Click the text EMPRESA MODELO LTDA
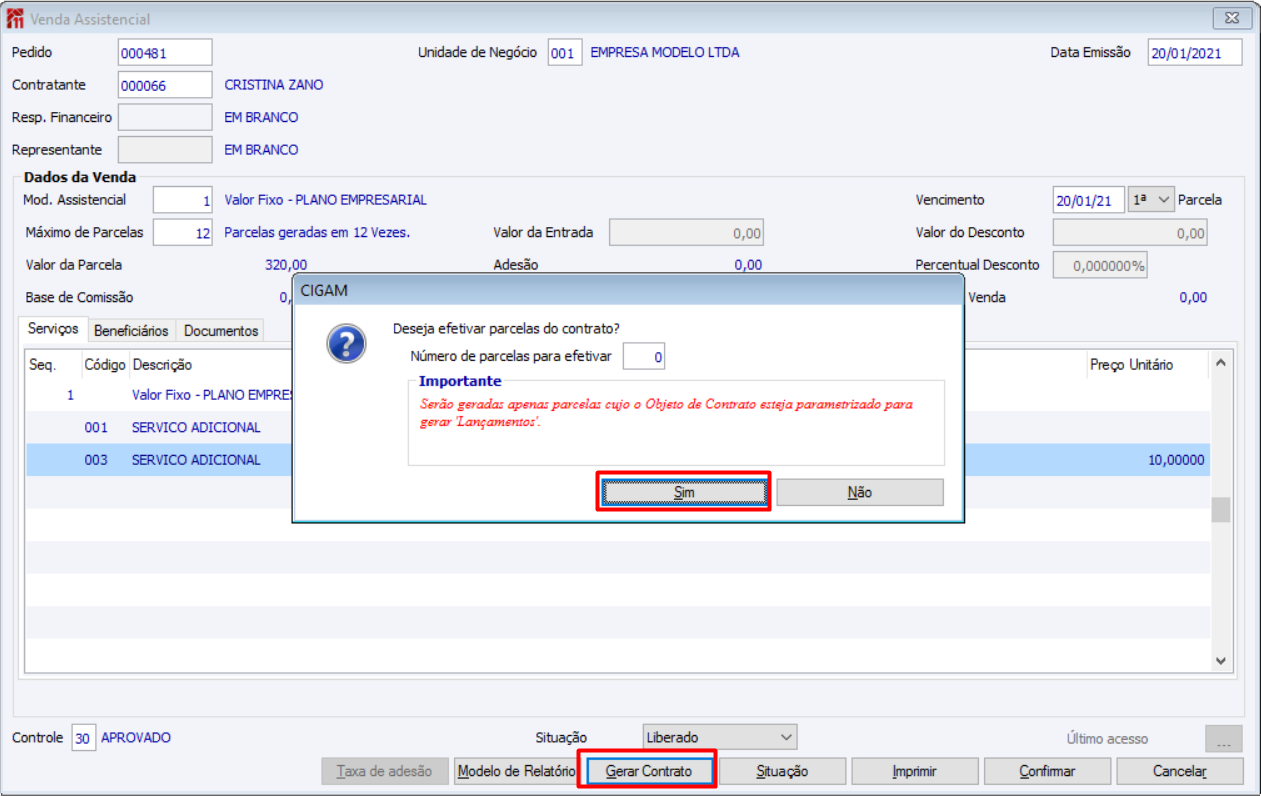1261x796 pixels. coord(665,52)
